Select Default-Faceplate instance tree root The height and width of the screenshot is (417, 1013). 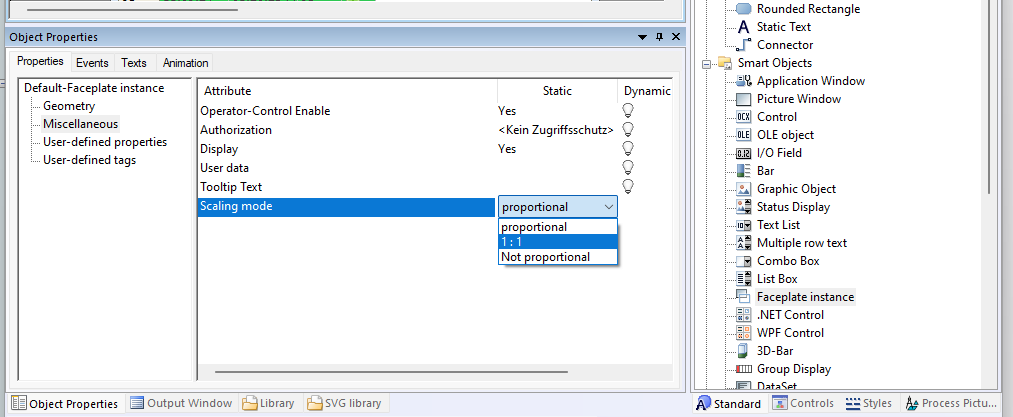94,88
